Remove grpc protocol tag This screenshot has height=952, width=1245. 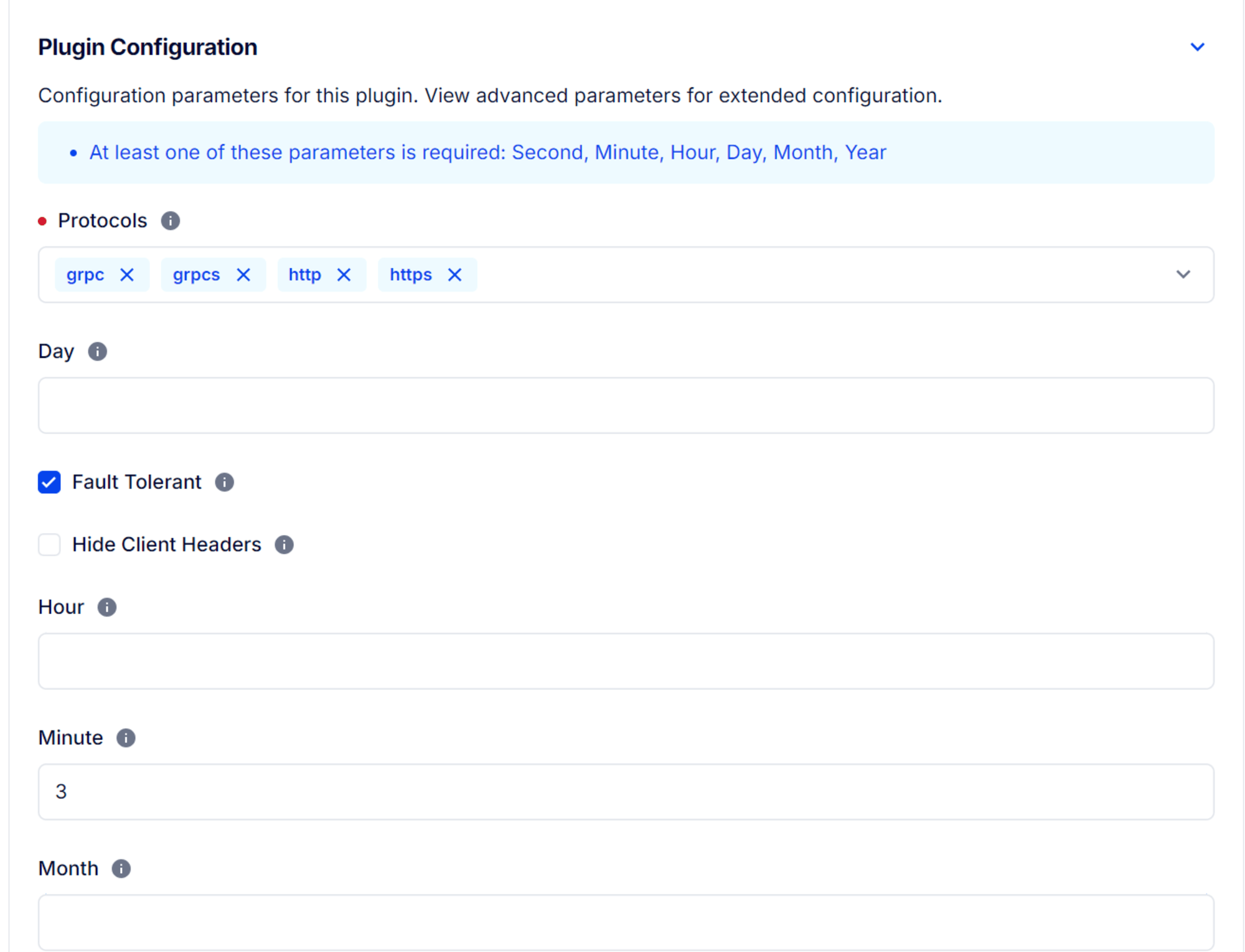[126, 274]
